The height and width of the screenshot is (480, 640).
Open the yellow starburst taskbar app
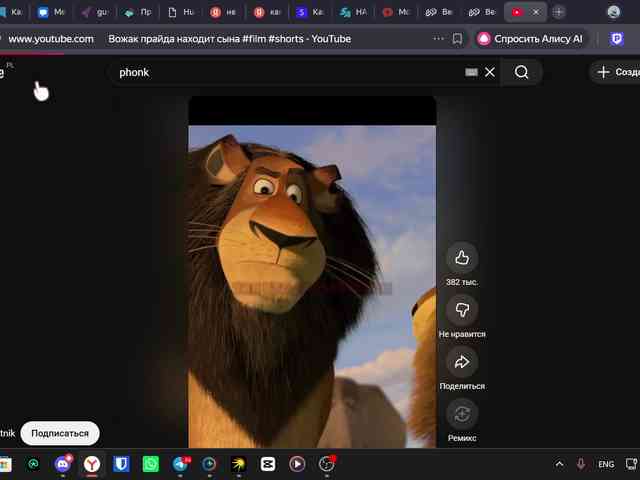click(x=239, y=464)
